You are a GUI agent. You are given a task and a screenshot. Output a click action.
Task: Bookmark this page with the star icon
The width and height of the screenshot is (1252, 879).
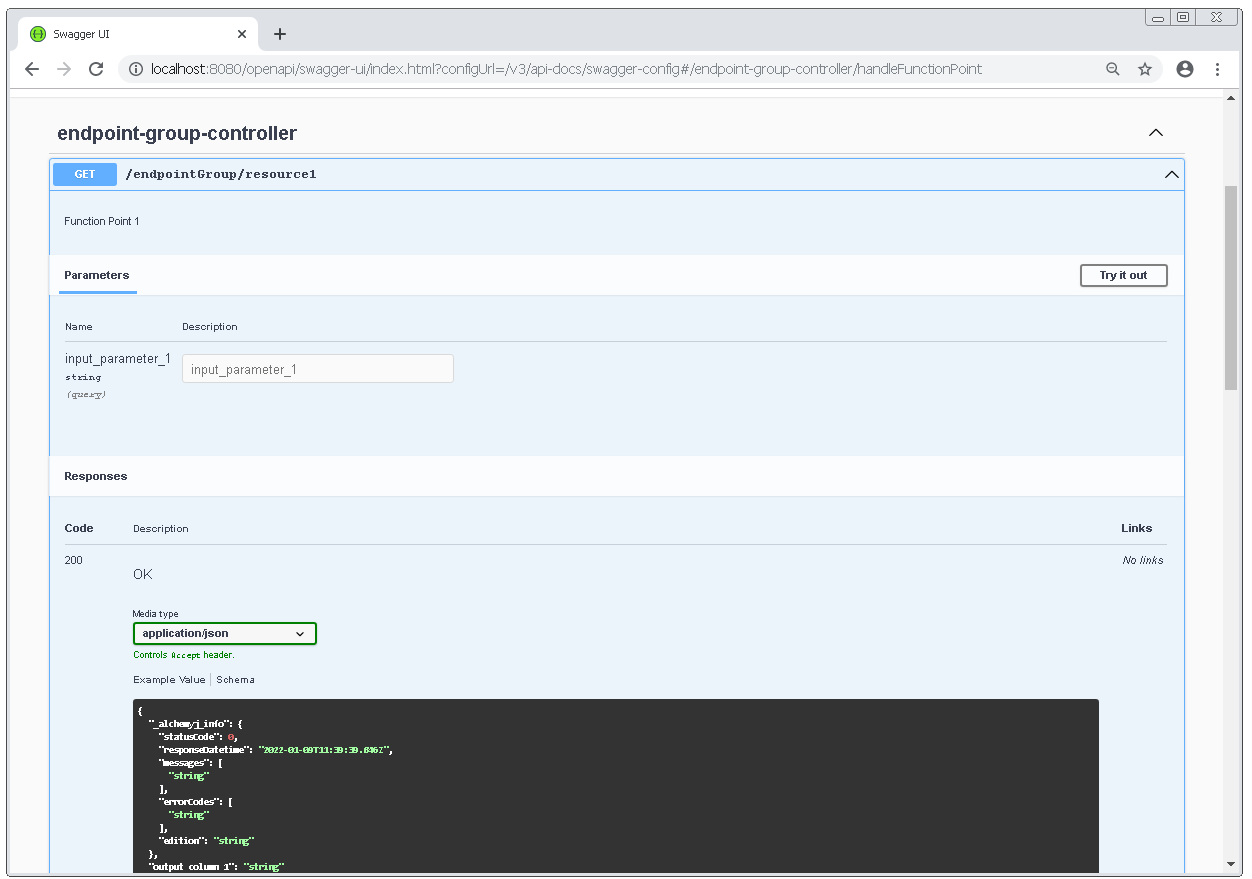[1145, 69]
